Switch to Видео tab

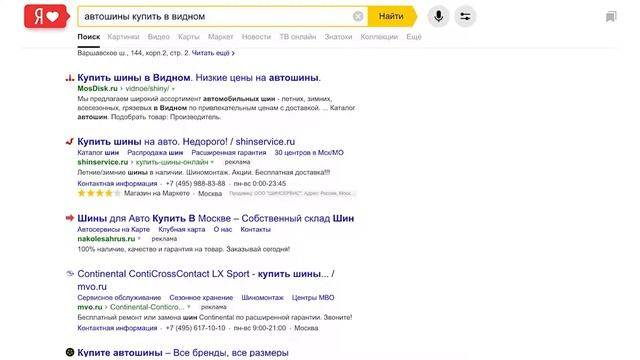tap(158, 37)
